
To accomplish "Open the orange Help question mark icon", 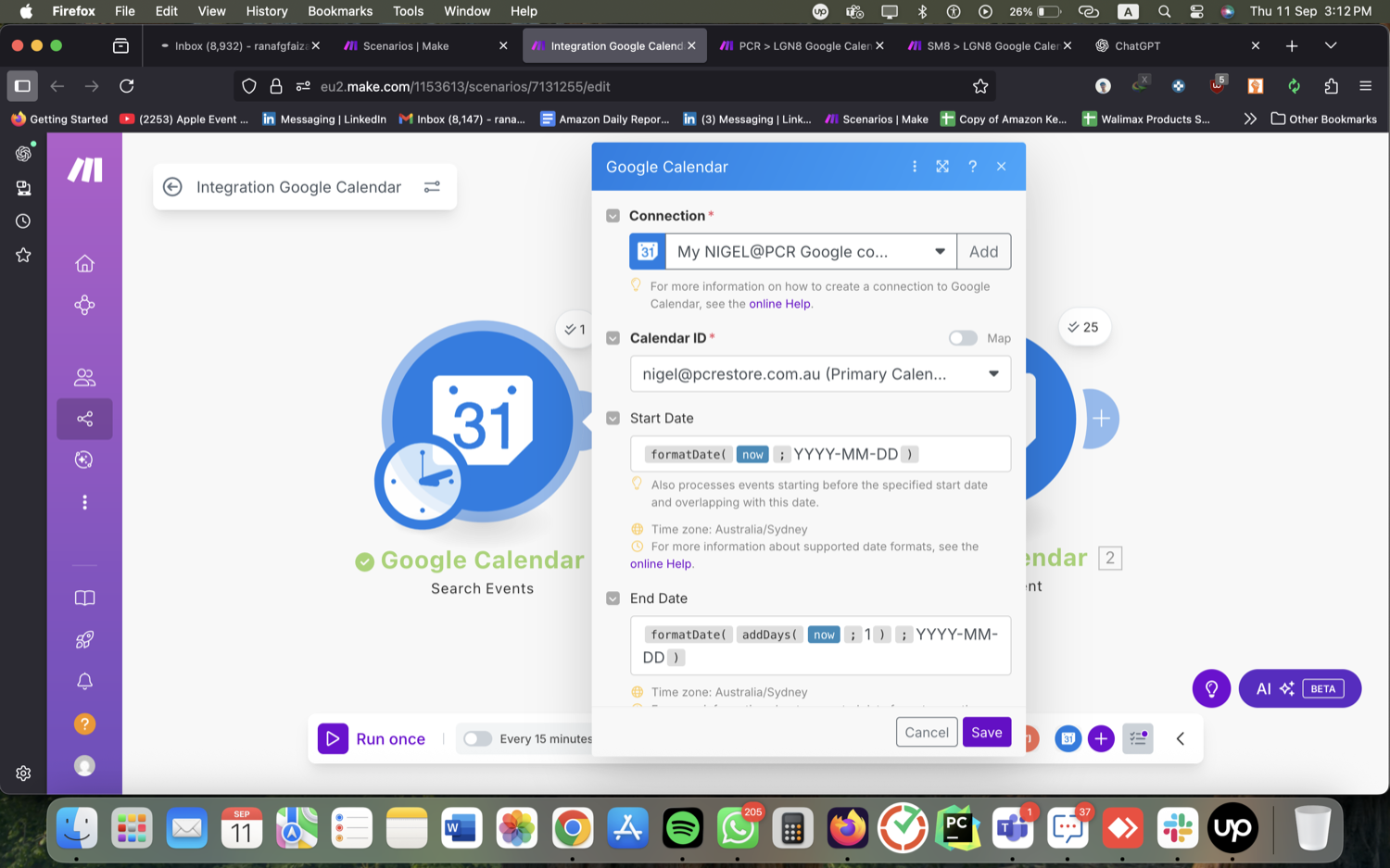I will click(x=84, y=724).
